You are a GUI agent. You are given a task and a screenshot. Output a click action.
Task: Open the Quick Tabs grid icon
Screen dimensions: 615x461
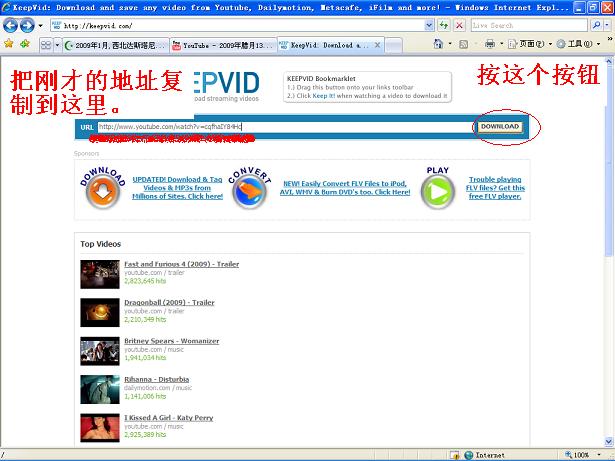click(46, 45)
